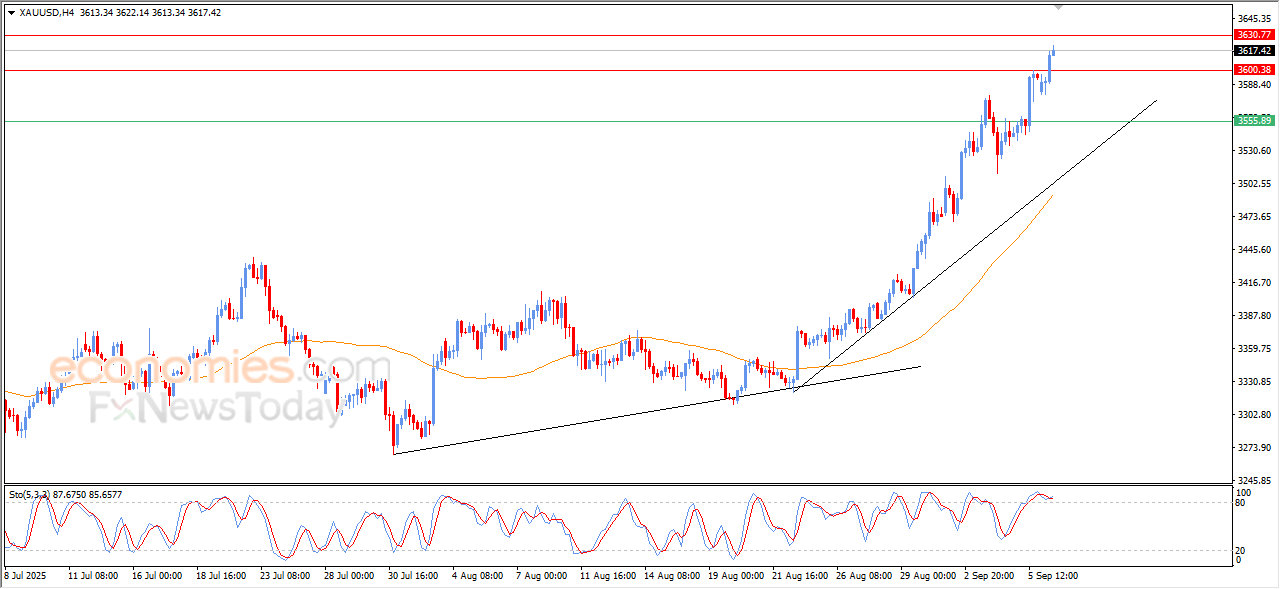Click the 30 Jul 16:00 time label

pyautogui.click(x=414, y=577)
